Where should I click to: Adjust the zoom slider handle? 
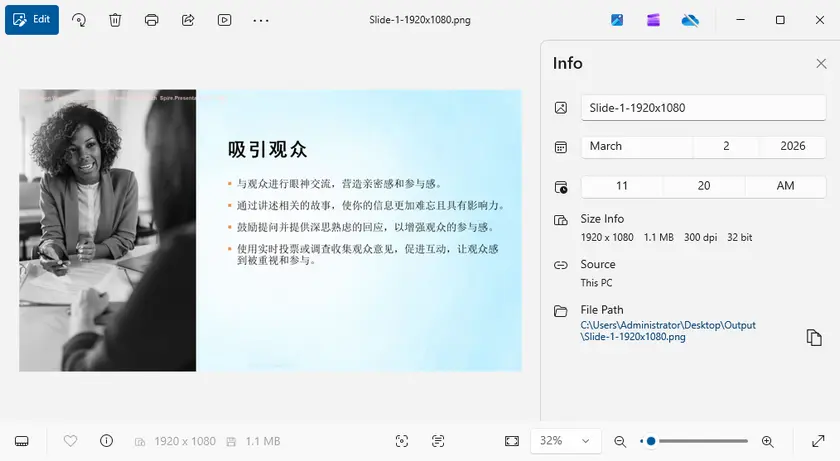pos(651,441)
